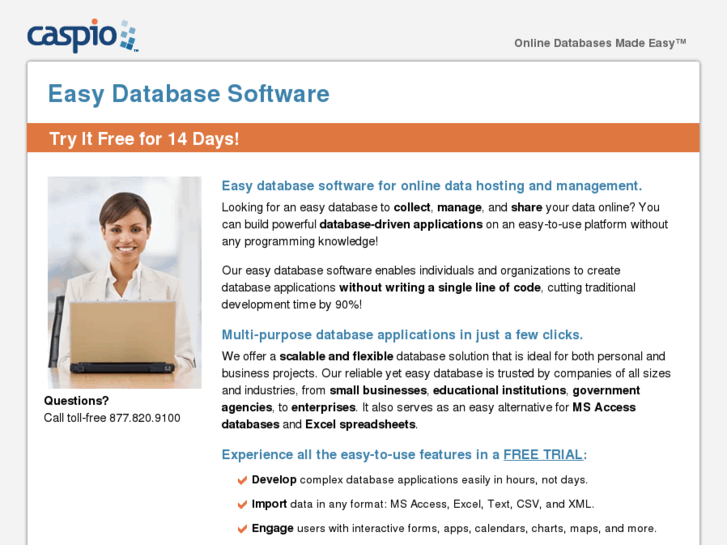Image resolution: width=727 pixels, height=545 pixels.
Task: Click the 'Easy Database Software' heading
Action: pyautogui.click(x=189, y=94)
